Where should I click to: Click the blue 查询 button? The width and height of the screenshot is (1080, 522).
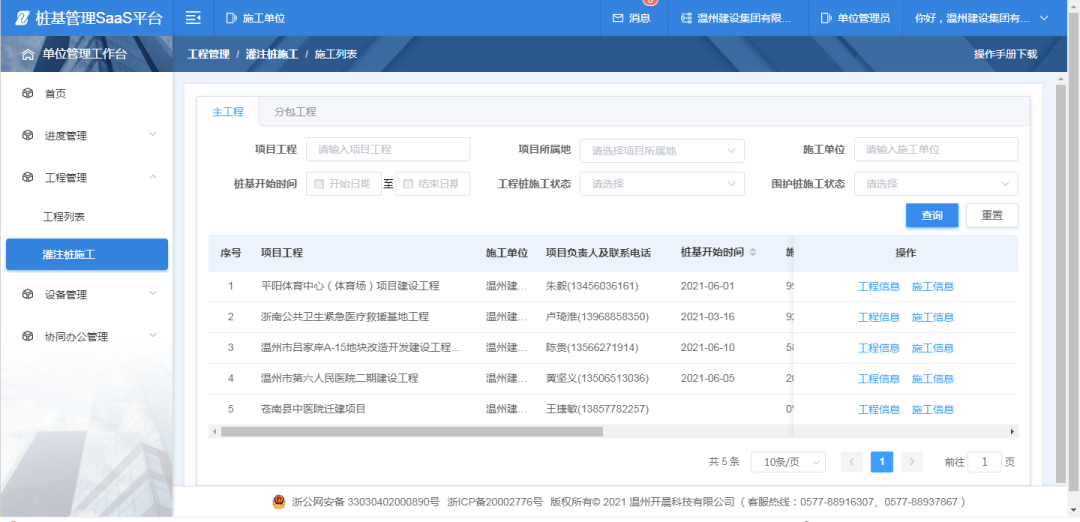[932, 215]
